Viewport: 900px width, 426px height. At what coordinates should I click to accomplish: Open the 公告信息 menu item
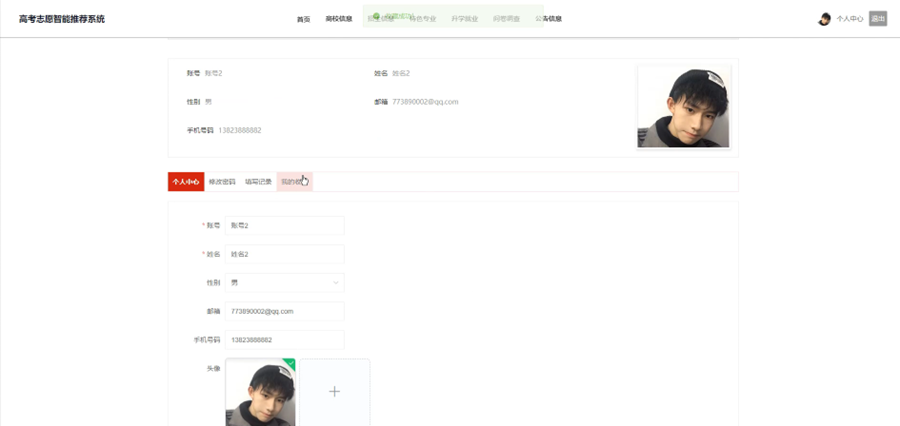coord(548,19)
